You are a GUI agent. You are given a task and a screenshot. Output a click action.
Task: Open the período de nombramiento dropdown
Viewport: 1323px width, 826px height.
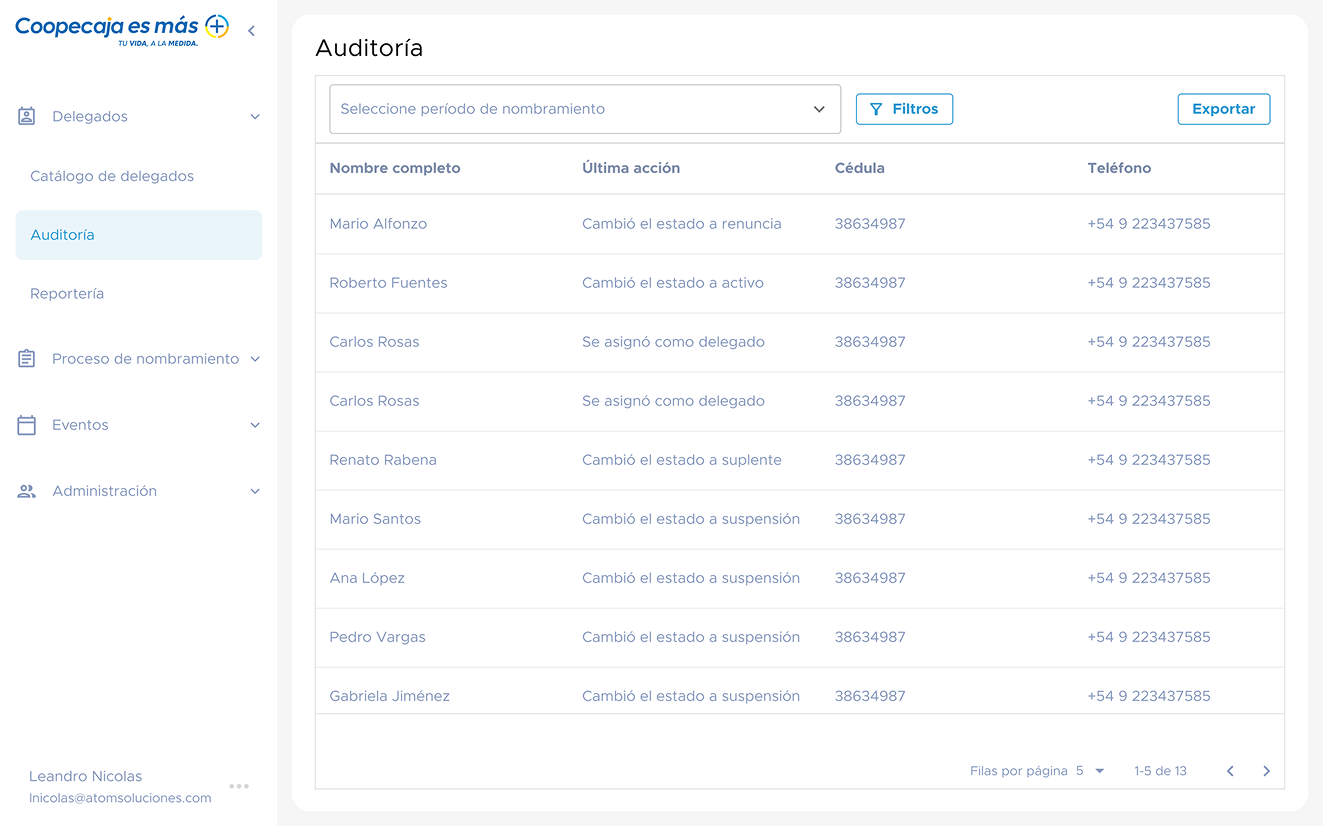[x=584, y=109]
